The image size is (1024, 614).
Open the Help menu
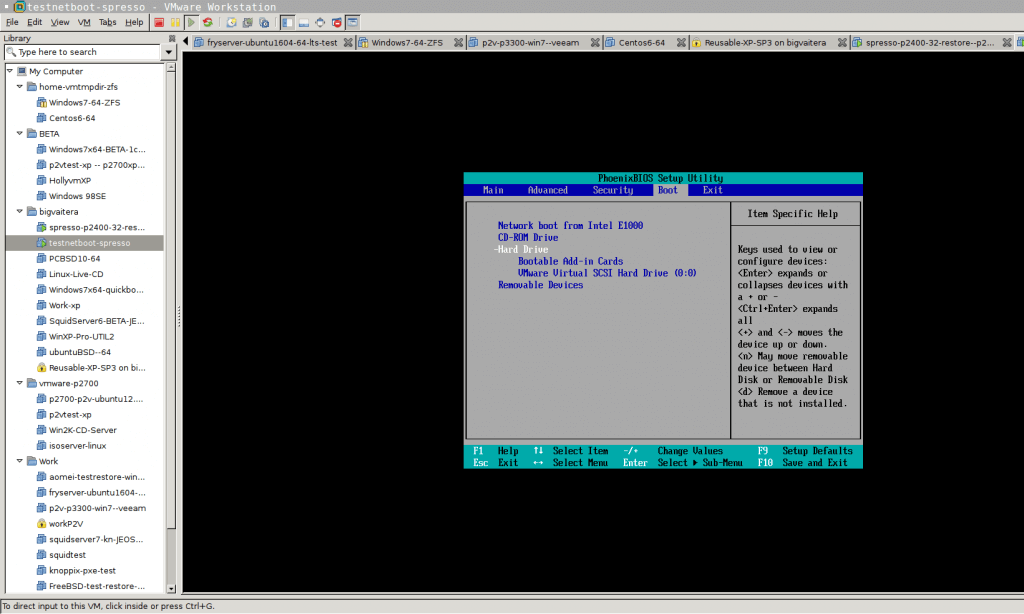click(x=134, y=22)
